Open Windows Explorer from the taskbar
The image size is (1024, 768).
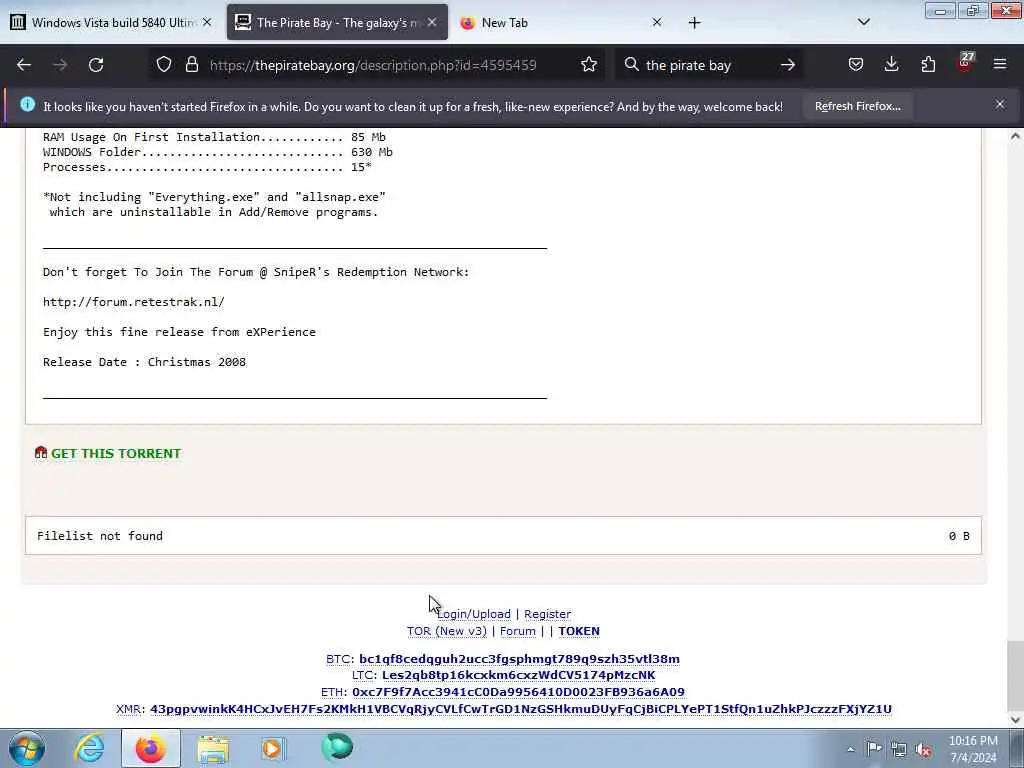click(213, 749)
